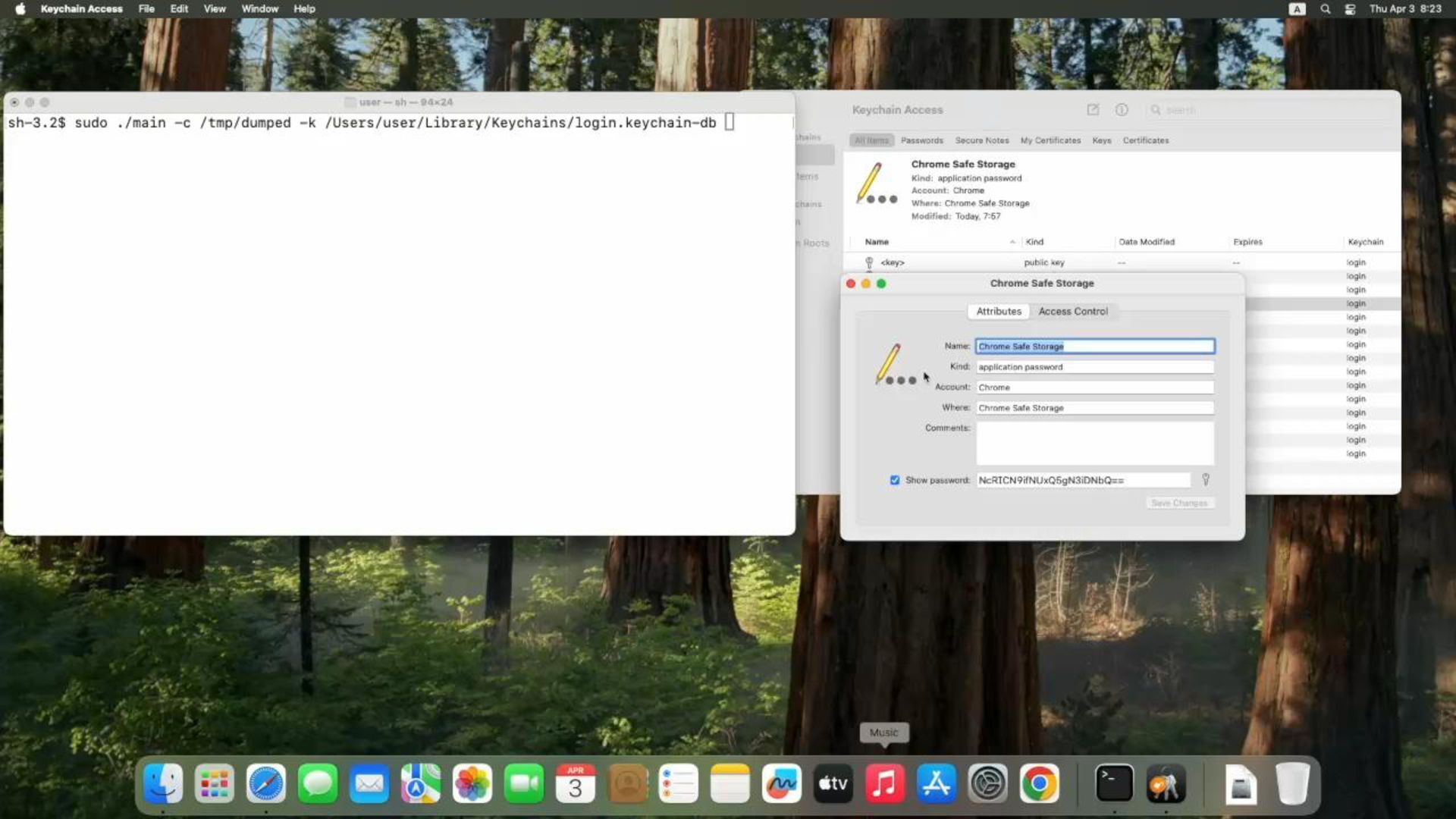Image resolution: width=1456 pixels, height=819 pixels.
Task: Click the Keychain Access search field
Action: tap(1268, 110)
